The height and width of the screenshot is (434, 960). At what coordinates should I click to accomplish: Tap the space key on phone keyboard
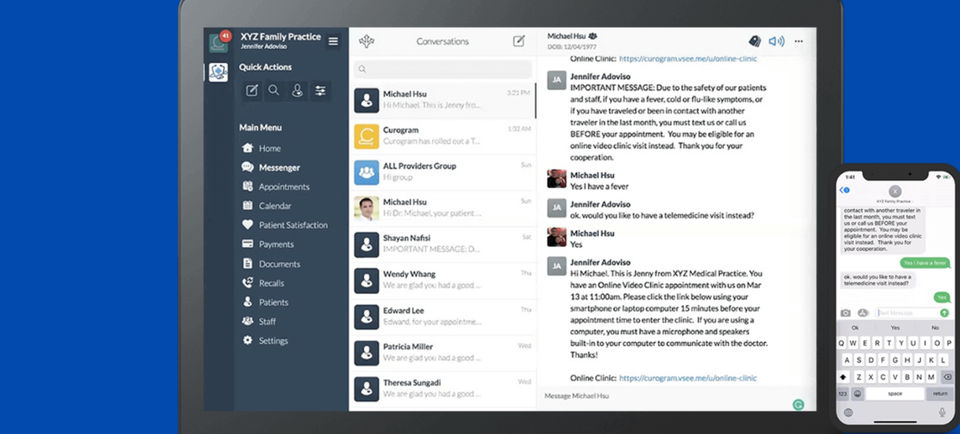pos(894,393)
